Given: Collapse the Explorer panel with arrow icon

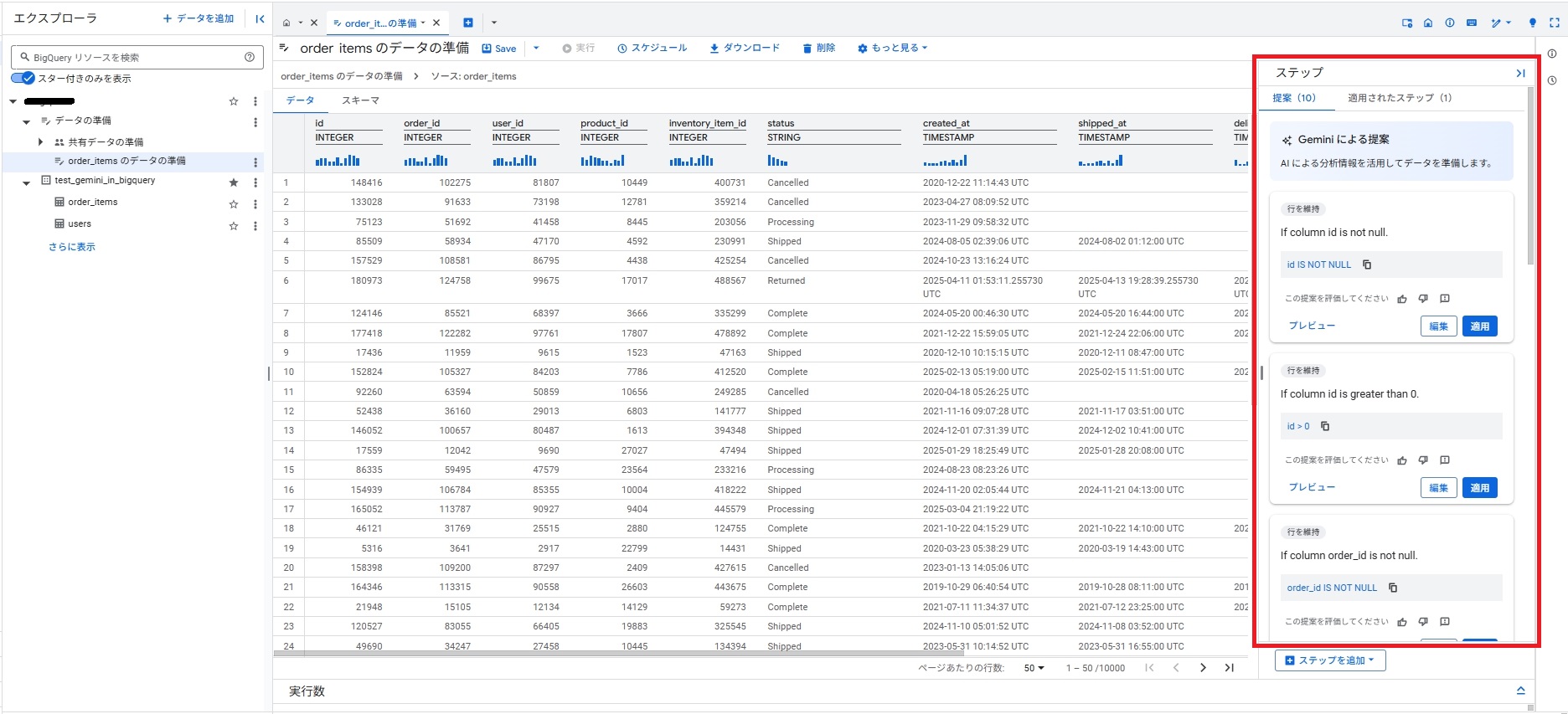Looking at the screenshot, I should pos(260,18).
